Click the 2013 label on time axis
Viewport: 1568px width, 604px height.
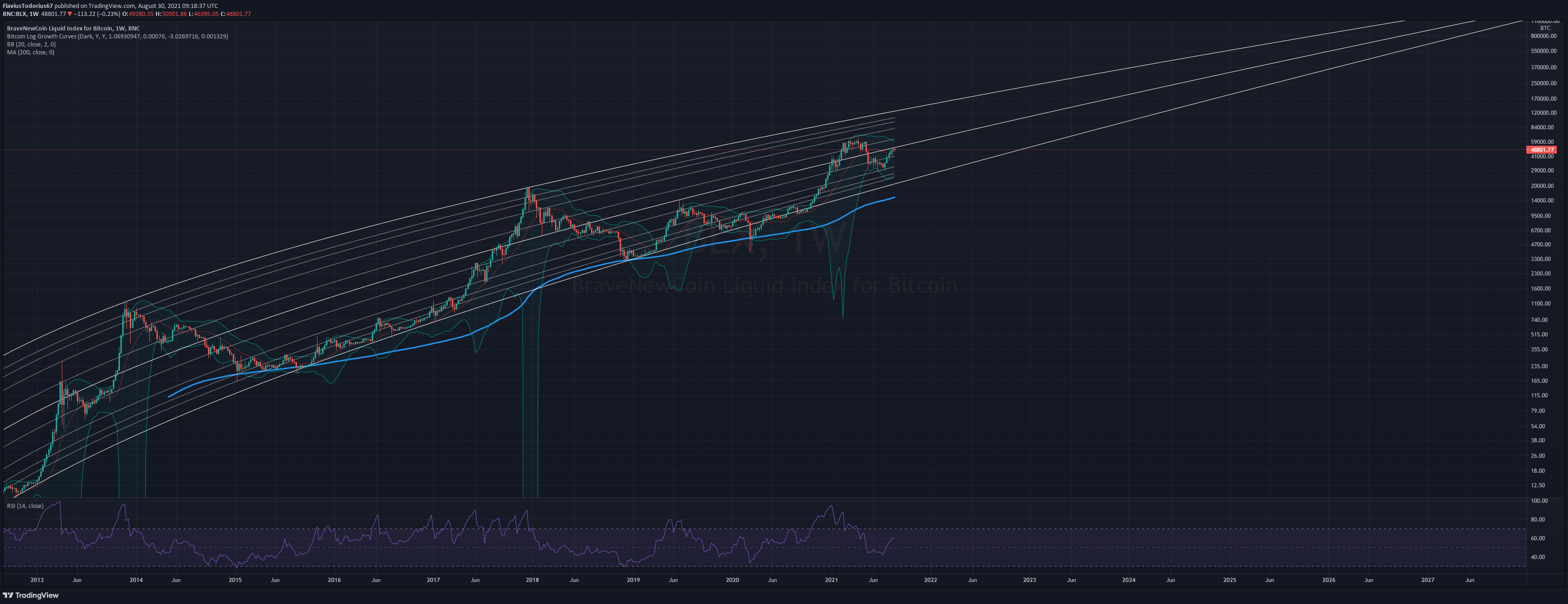[37, 580]
